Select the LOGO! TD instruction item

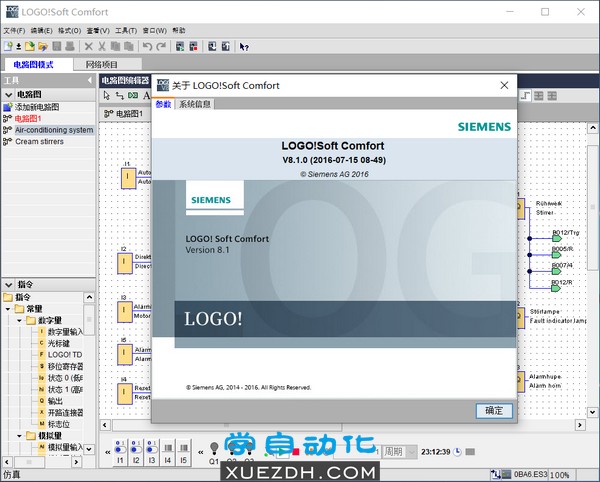(x=65, y=355)
